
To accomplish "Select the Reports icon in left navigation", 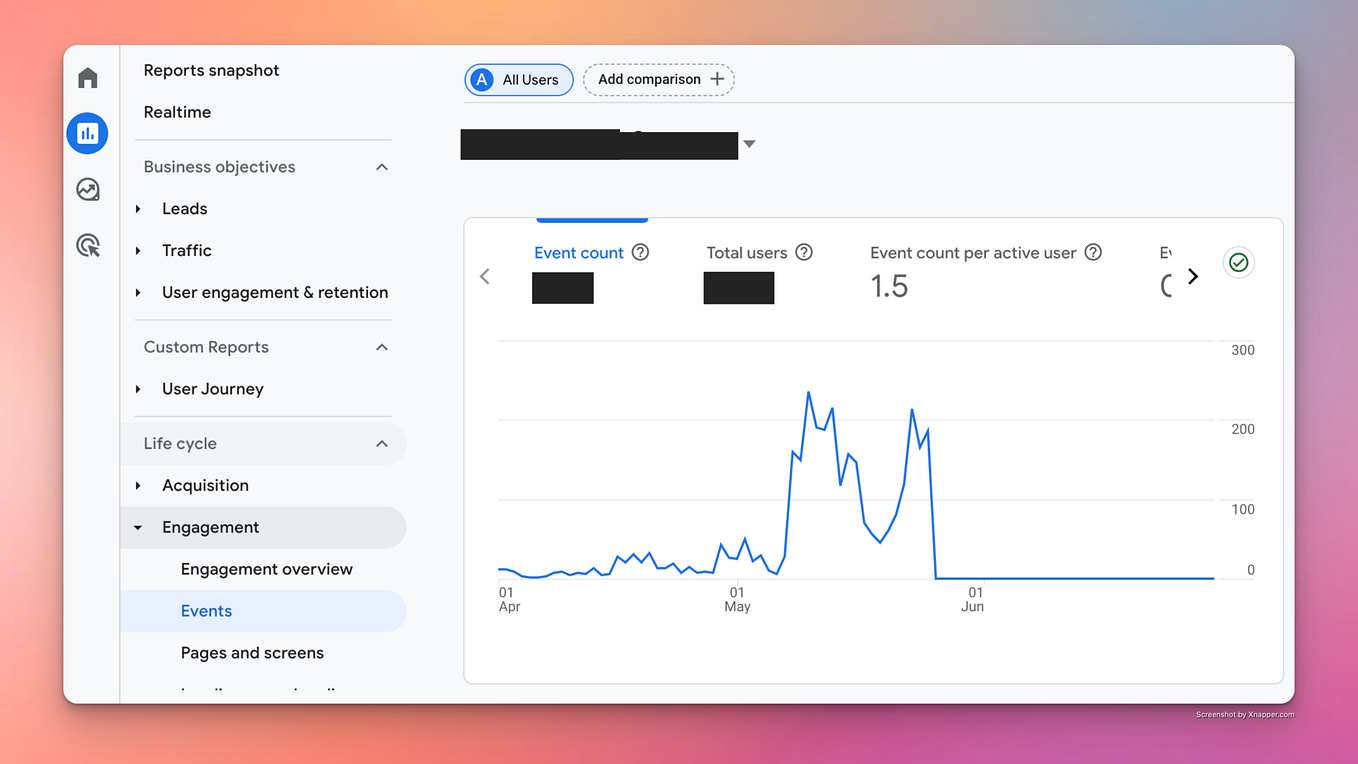I will click(87, 133).
